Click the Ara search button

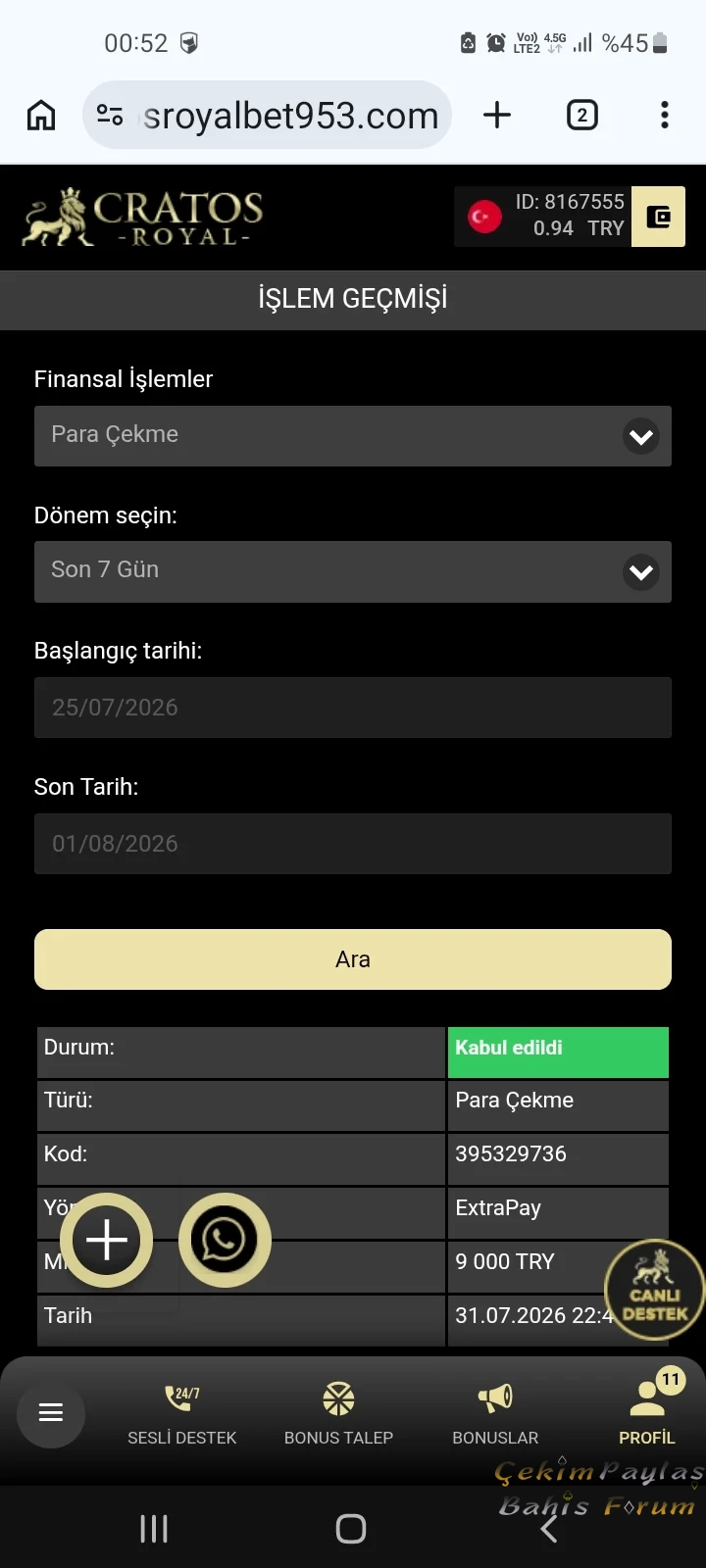pos(353,959)
